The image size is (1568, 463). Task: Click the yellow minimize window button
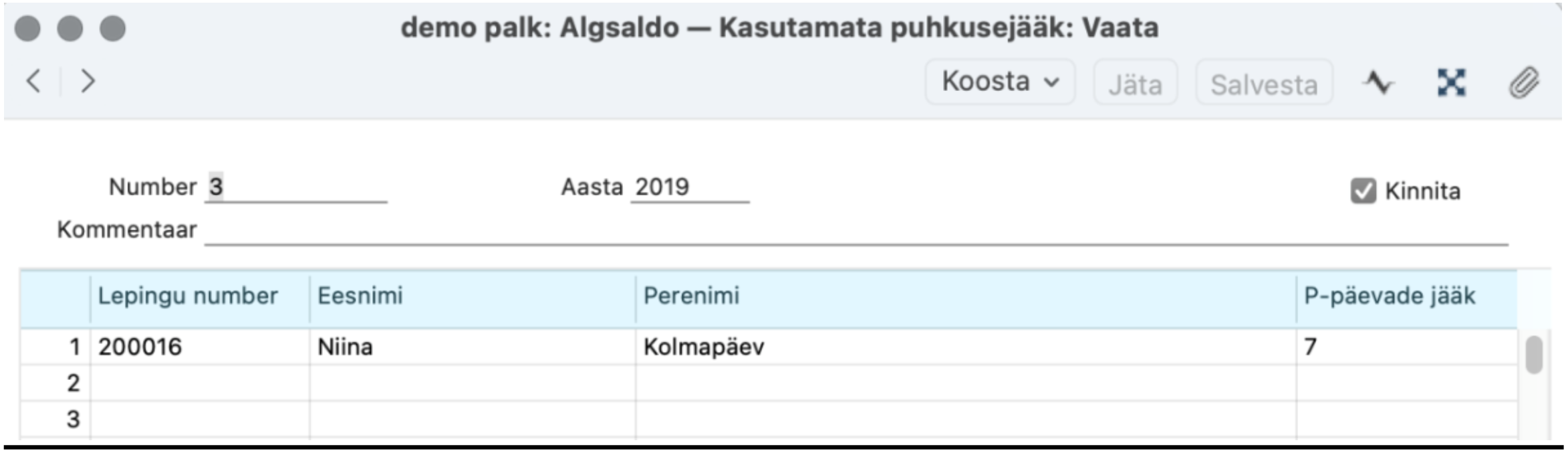[x=70, y=28]
